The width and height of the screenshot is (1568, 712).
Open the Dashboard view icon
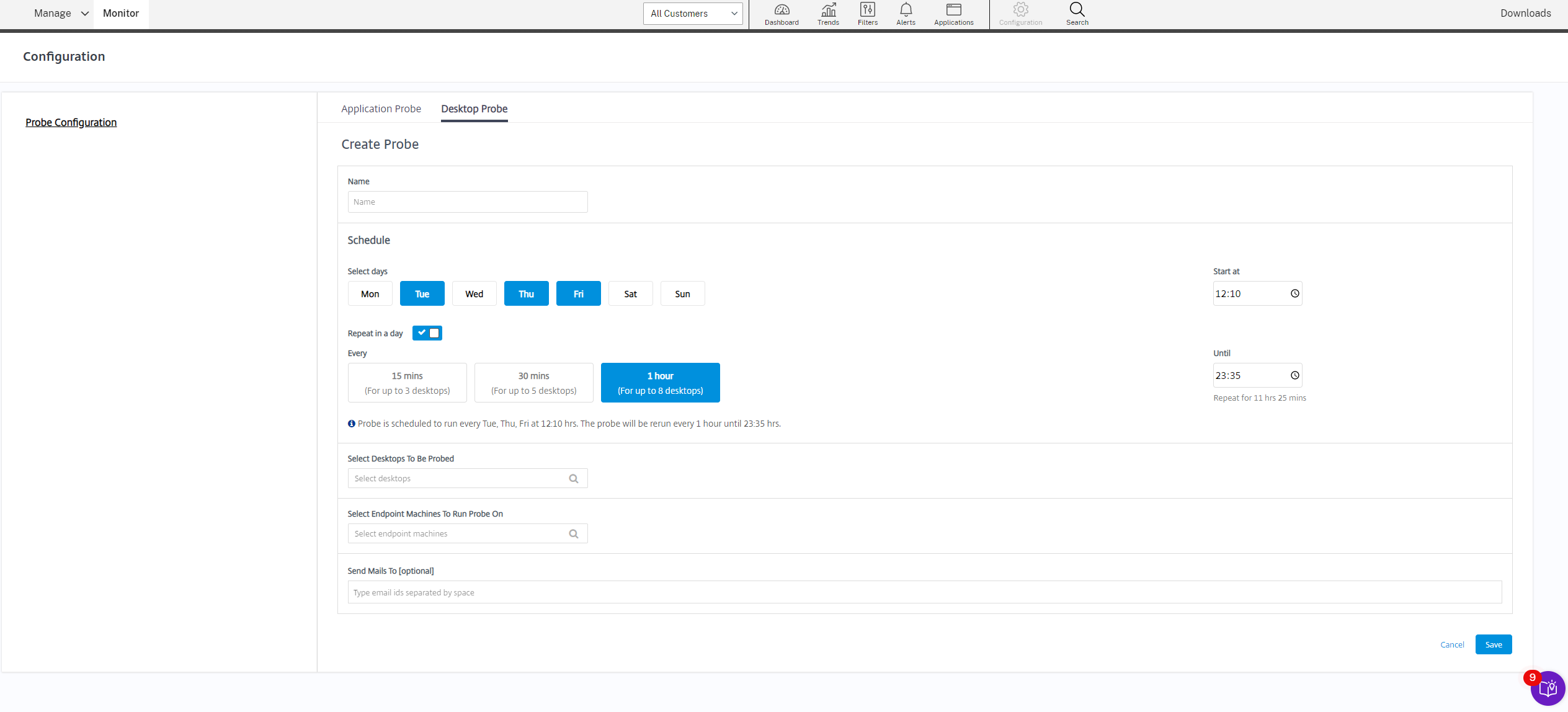coord(782,11)
